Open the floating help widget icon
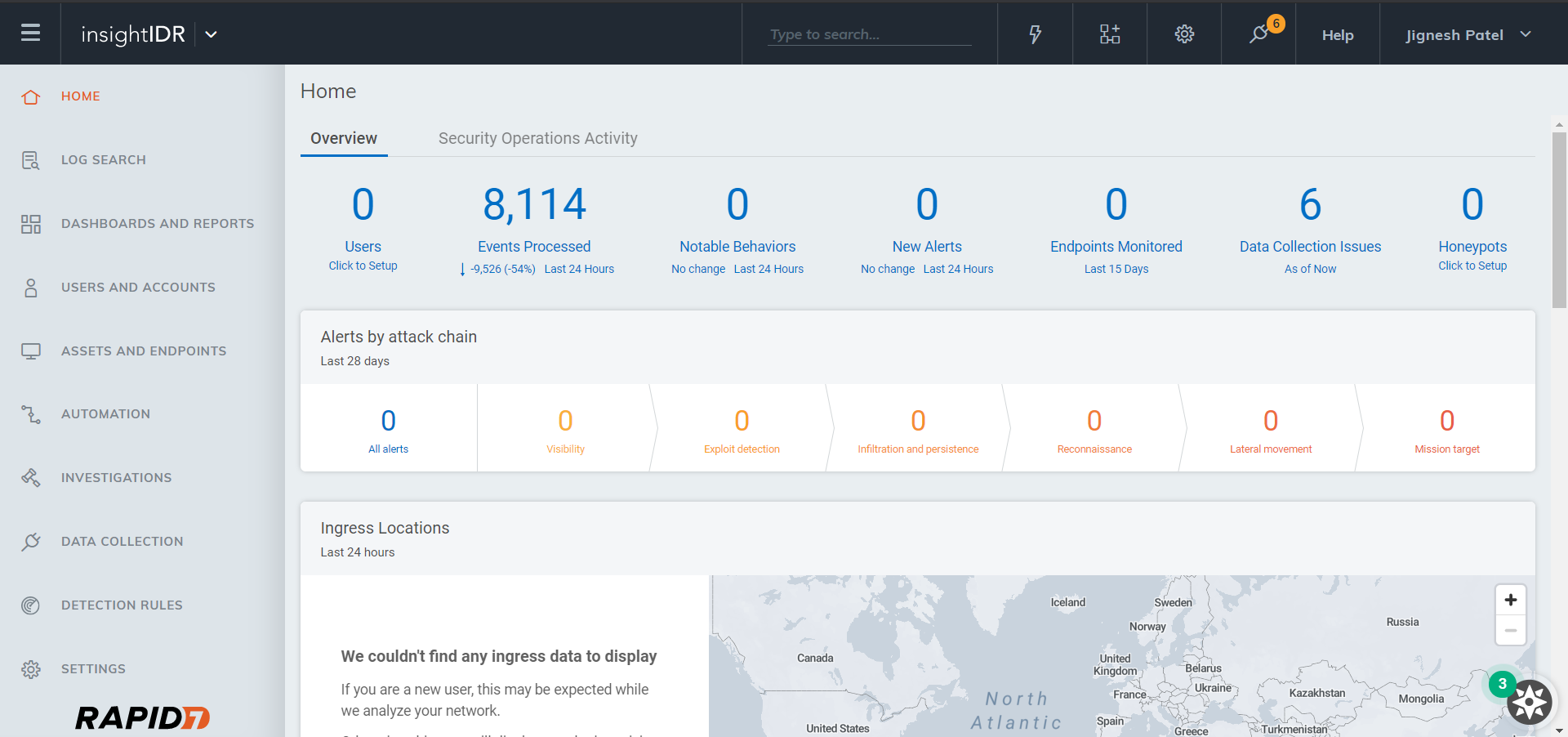 click(1529, 702)
